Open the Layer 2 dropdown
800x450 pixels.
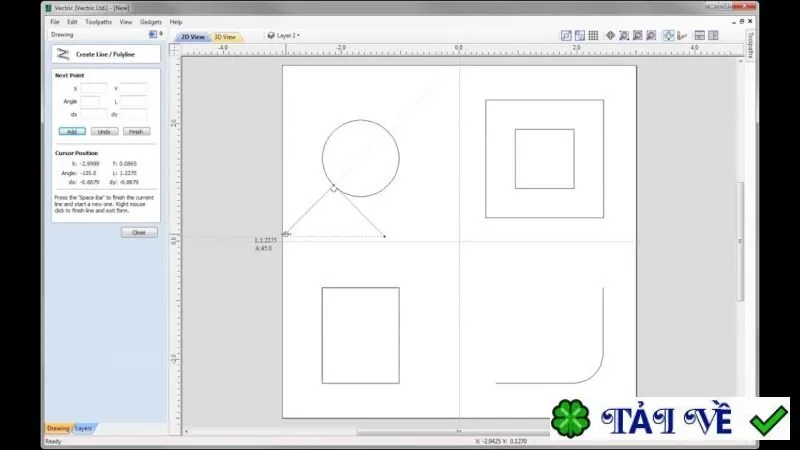[x=284, y=36]
